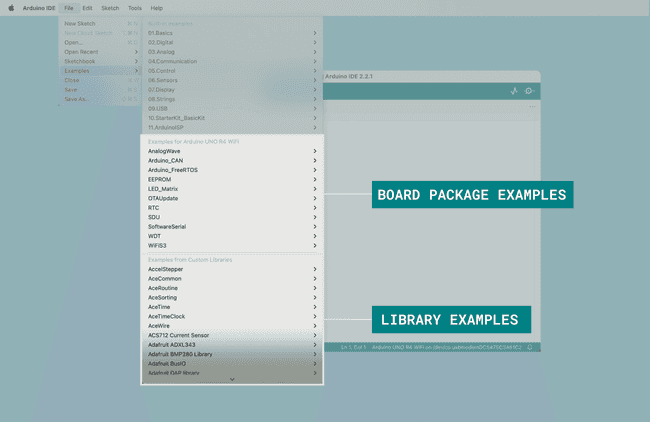Screen dimensions: 650x422
Task: Open the Serial Monitor icon
Action: (x=529, y=91)
